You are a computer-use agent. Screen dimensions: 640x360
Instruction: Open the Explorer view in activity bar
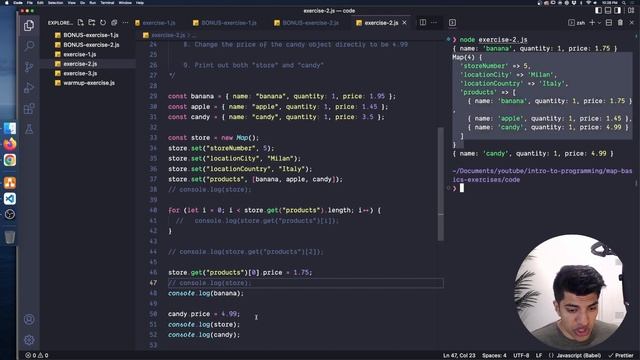[x=29, y=25]
